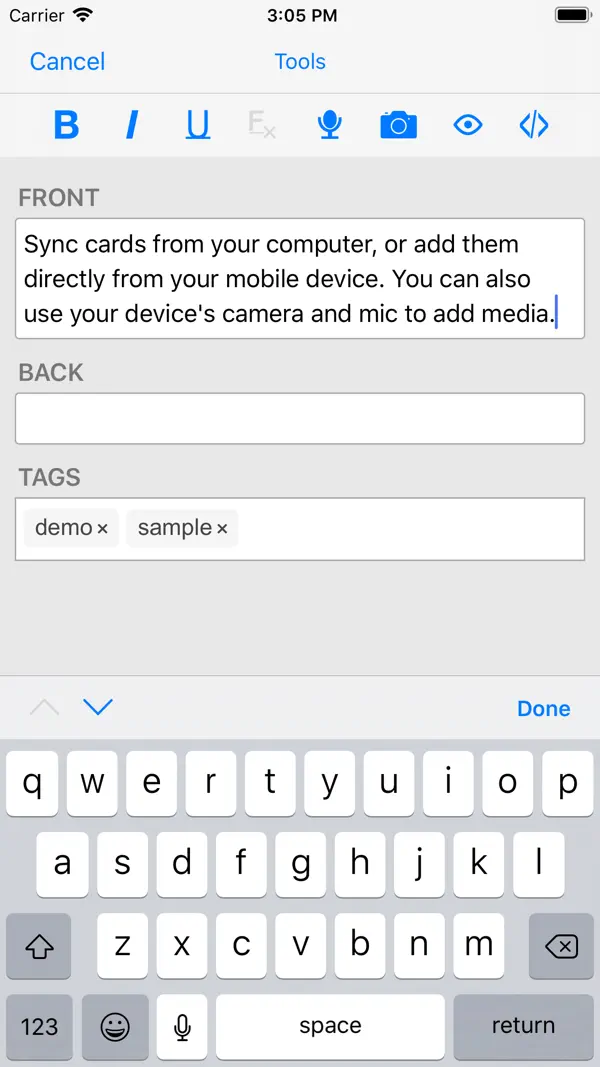Apply italic formatting
This screenshot has width=600, height=1067.
point(131,124)
